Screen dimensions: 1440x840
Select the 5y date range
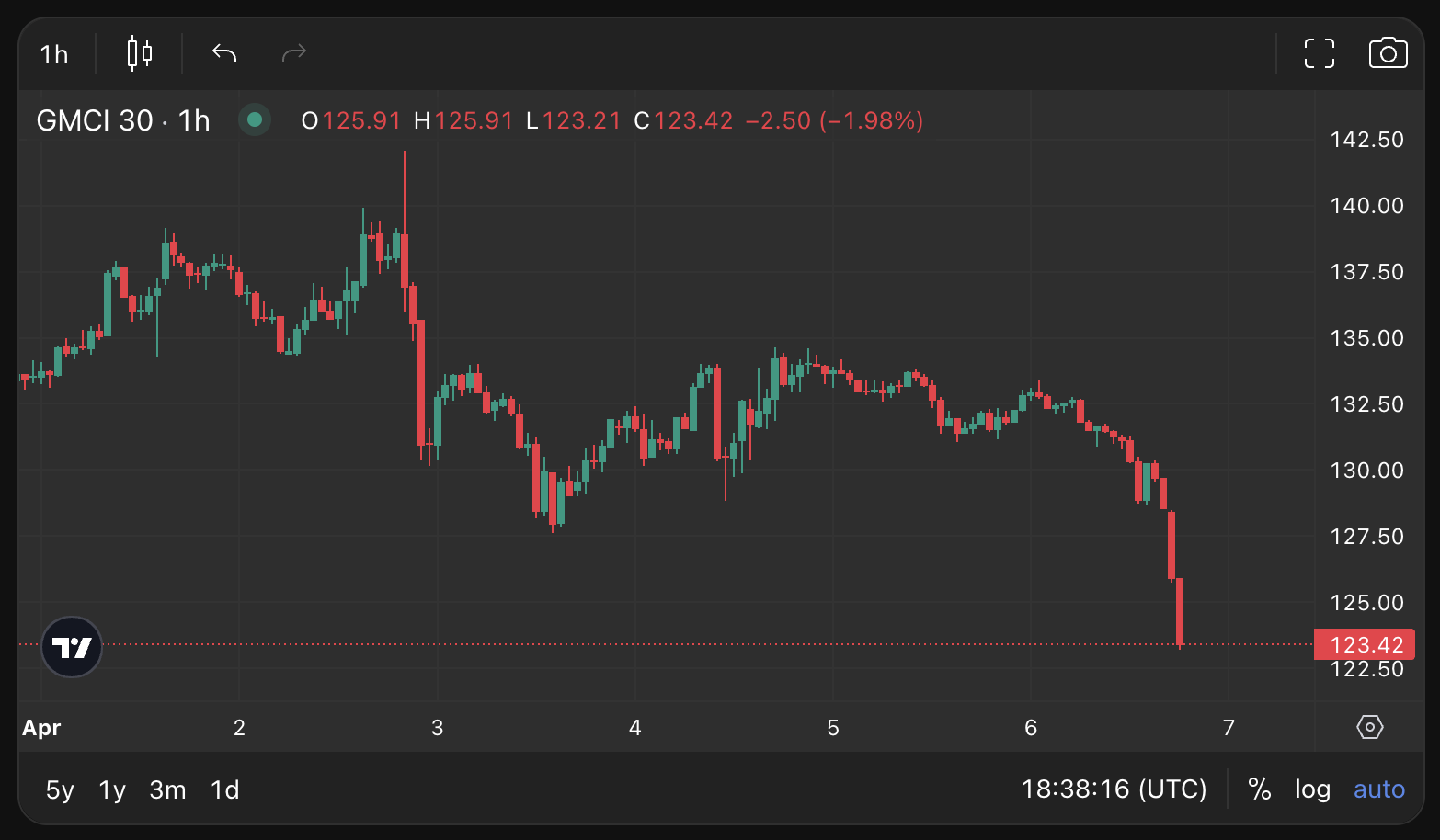[x=60, y=789]
